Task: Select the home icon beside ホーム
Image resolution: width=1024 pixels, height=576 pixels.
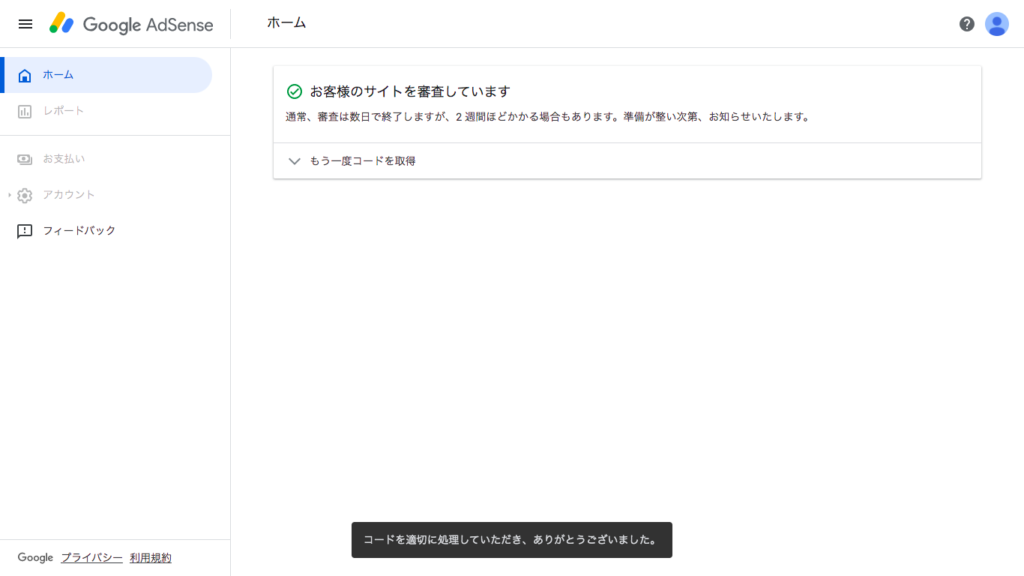Action: pyautogui.click(x=22, y=74)
